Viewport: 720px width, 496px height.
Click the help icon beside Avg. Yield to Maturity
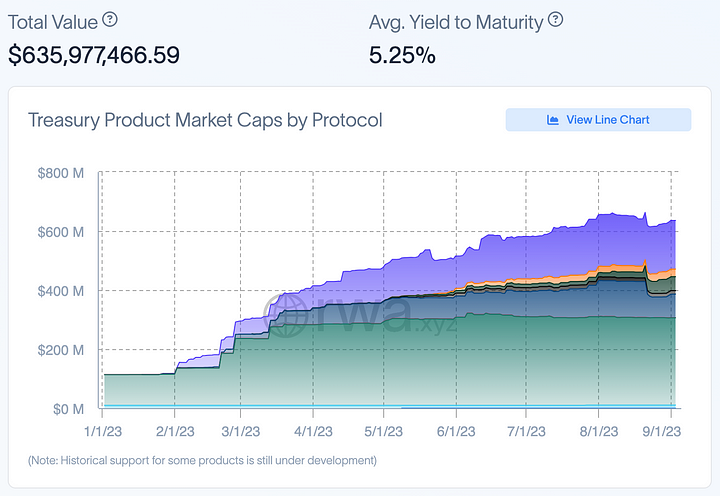[x=556, y=20]
